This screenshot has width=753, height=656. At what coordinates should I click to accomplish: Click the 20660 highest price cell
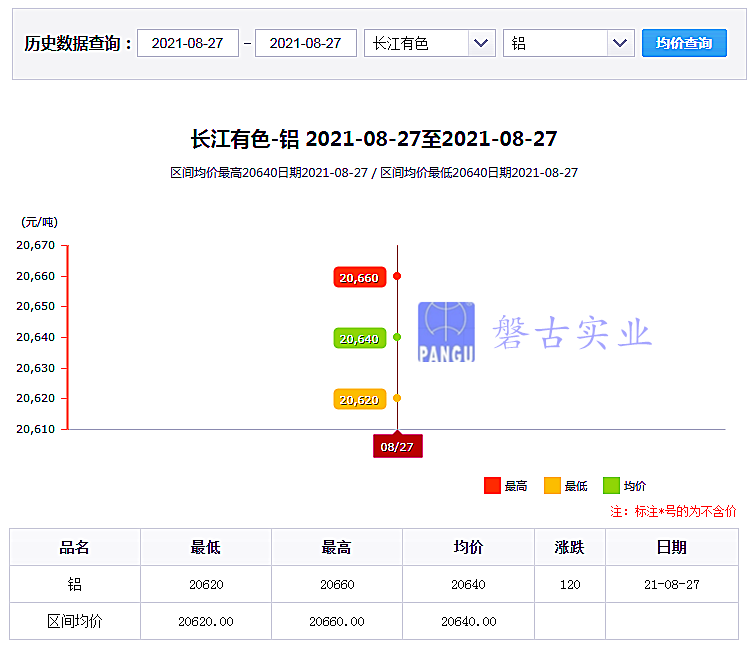337,584
